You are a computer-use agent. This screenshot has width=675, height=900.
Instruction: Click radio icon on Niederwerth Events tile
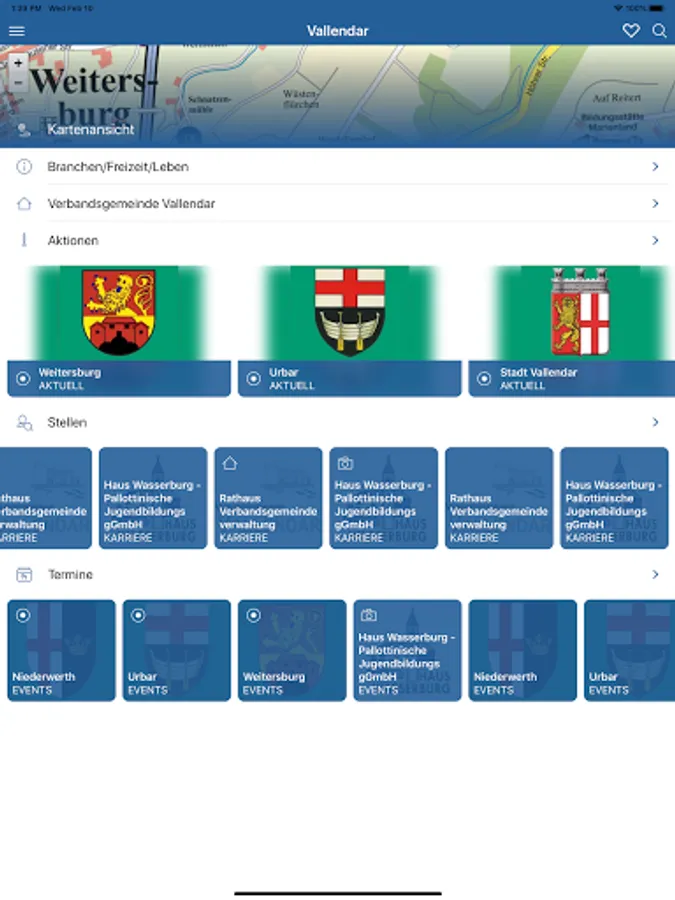[23, 616]
